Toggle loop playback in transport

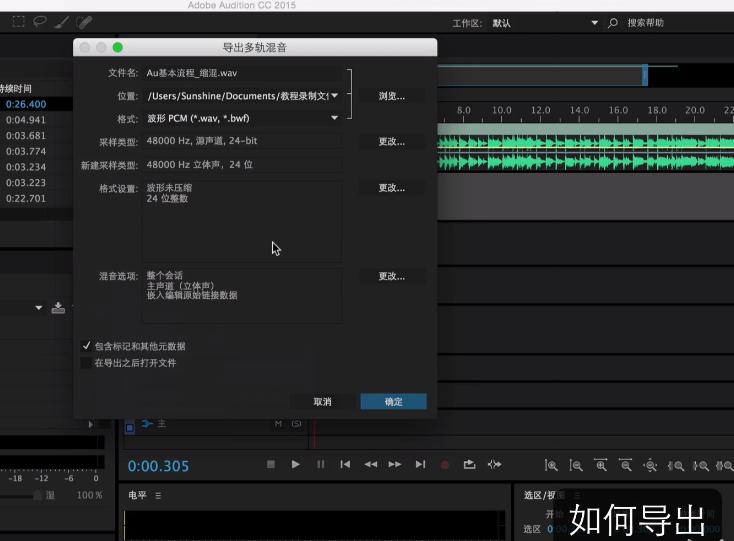(470, 464)
